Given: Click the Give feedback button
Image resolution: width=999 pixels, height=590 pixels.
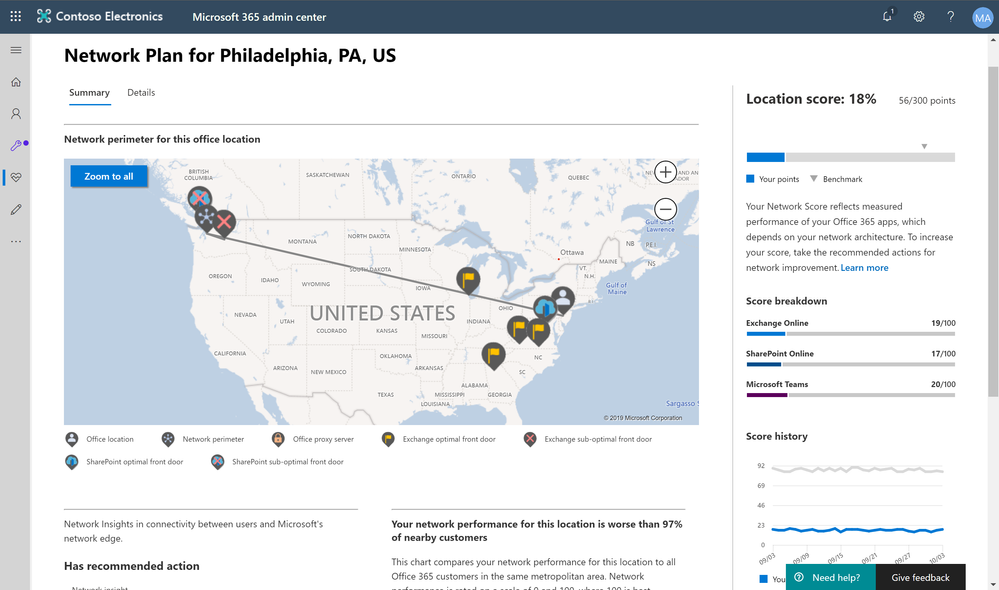Looking at the screenshot, I should (920, 577).
